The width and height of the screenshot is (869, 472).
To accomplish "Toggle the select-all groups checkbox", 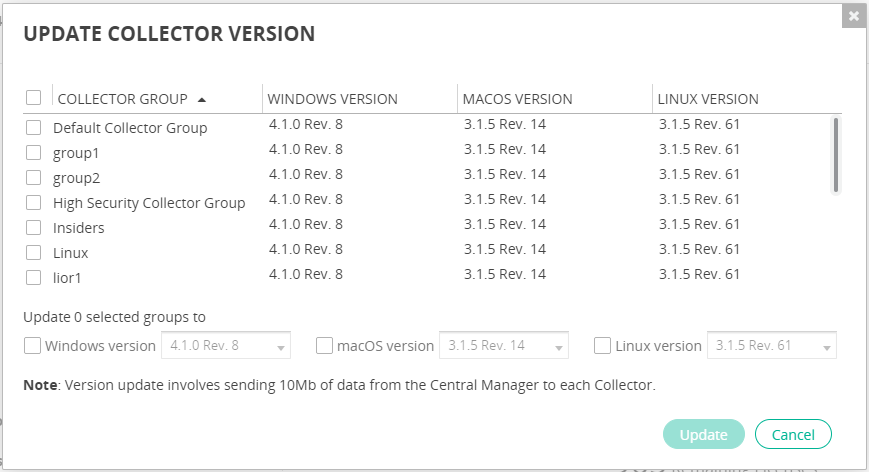I will coord(34,98).
